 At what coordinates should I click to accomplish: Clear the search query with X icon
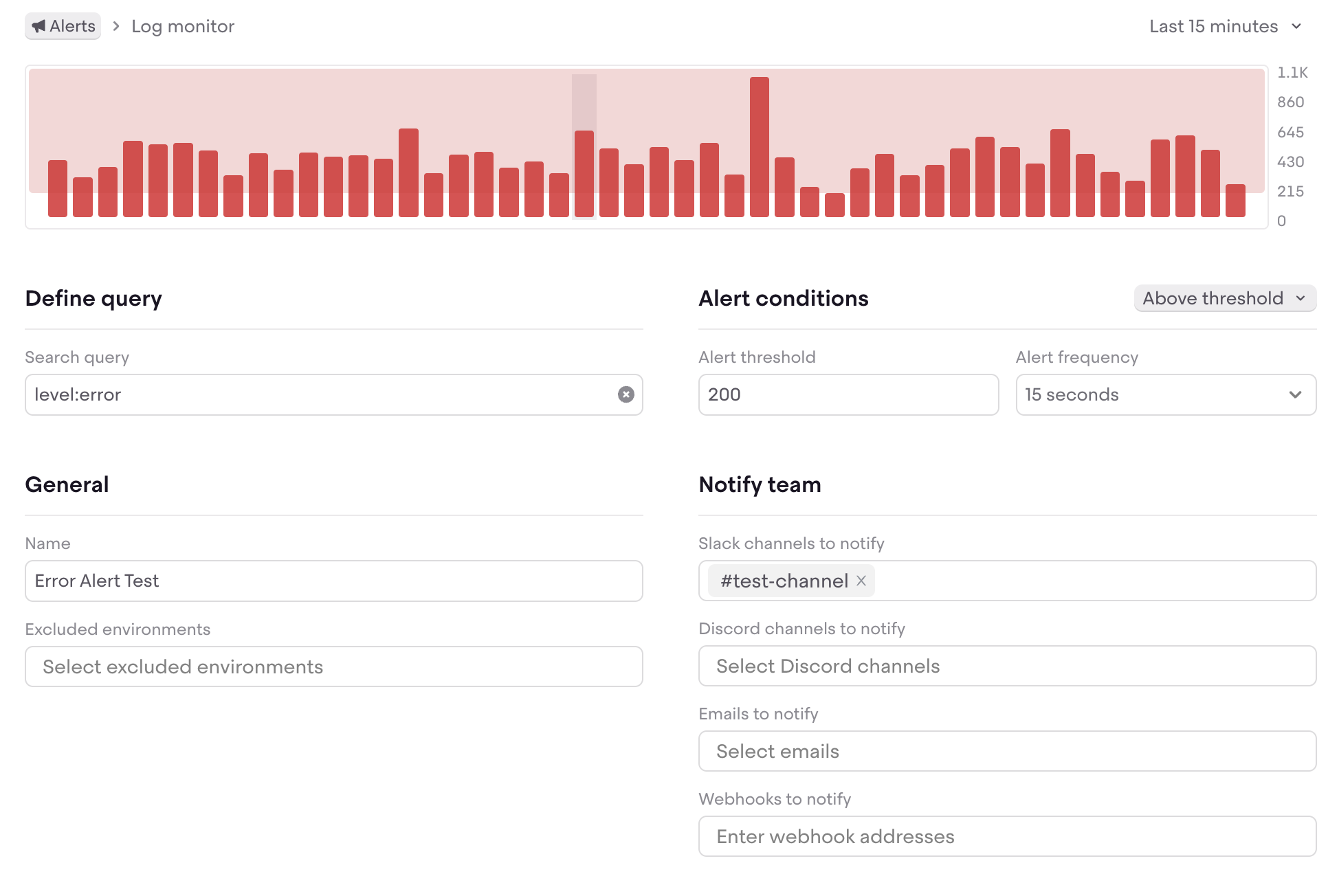(626, 394)
